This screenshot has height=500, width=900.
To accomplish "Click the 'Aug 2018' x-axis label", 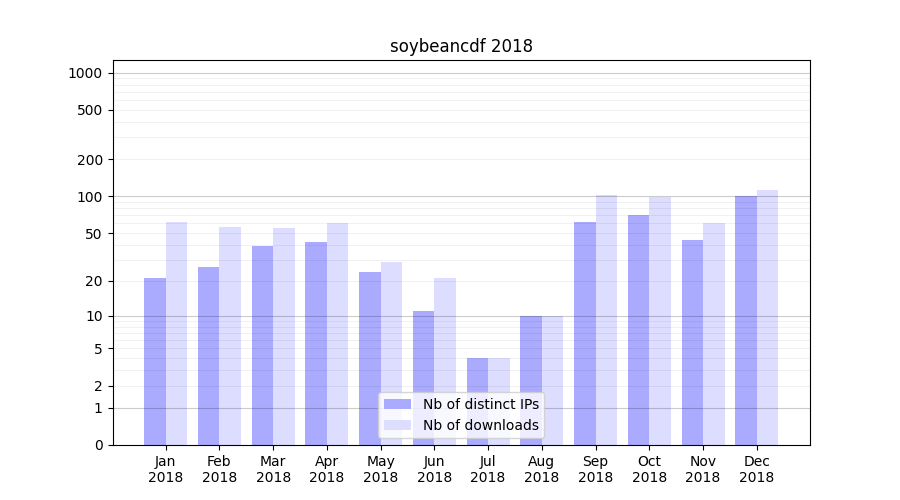I will (x=541, y=469).
